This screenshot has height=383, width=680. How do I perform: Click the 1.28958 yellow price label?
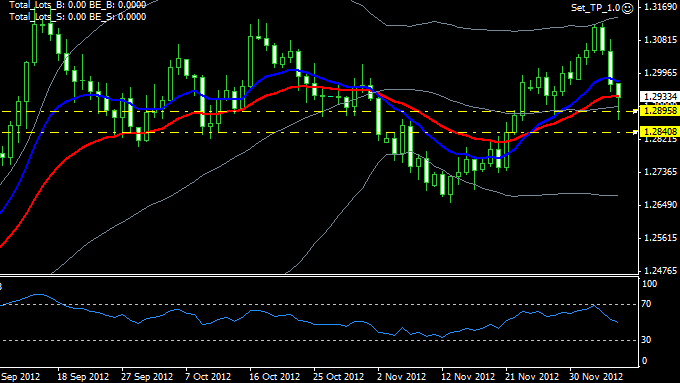tap(660, 111)
